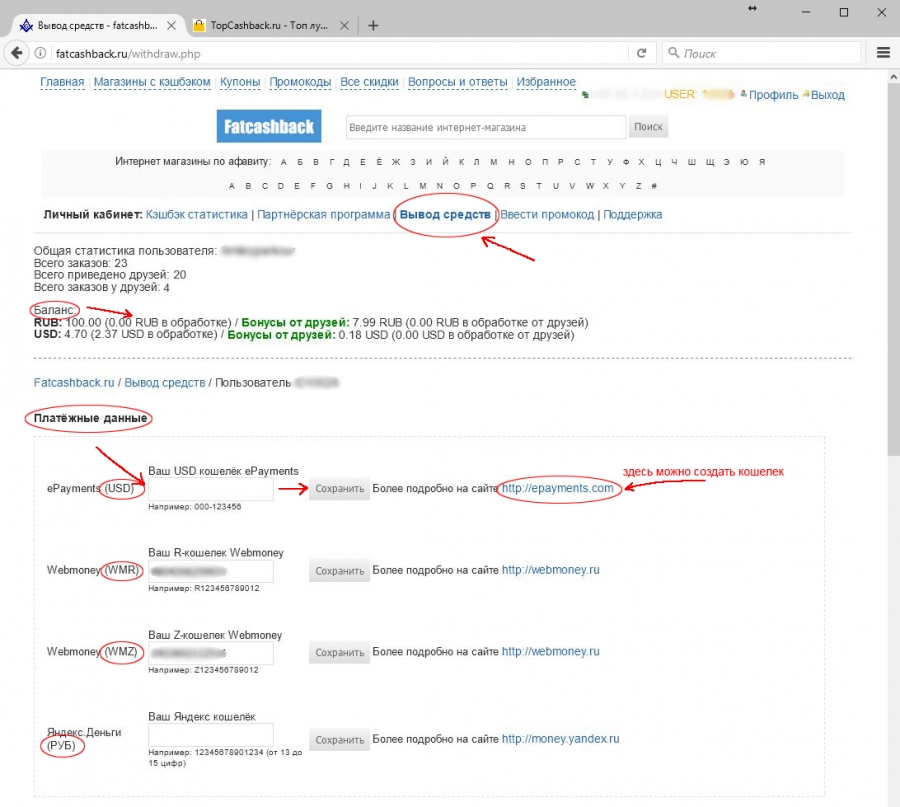
Task: Focus the Webmoney R-кошелек input field
Action: (x=211, y=571)
